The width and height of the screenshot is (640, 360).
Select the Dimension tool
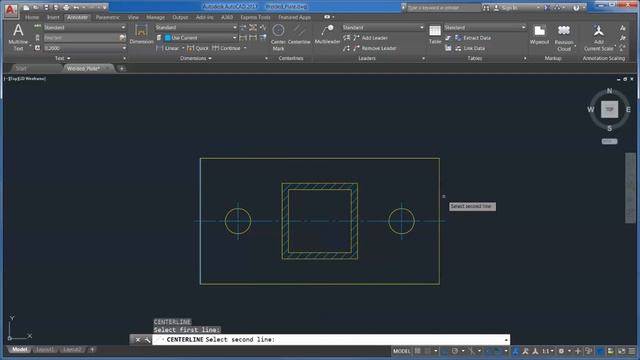(141, 34)
